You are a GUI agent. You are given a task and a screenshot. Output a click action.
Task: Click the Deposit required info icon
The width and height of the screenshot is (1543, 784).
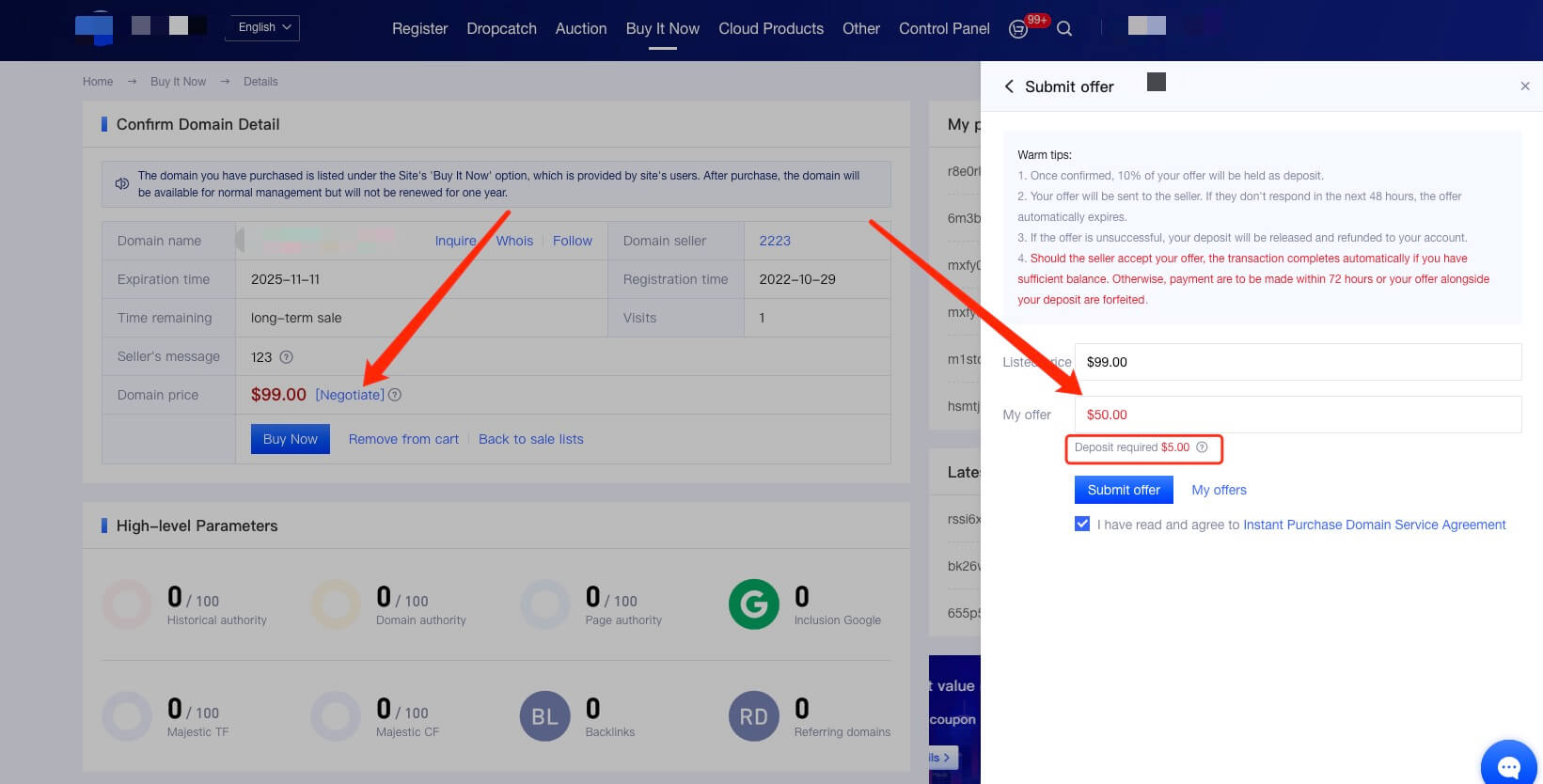point(1202,447)
